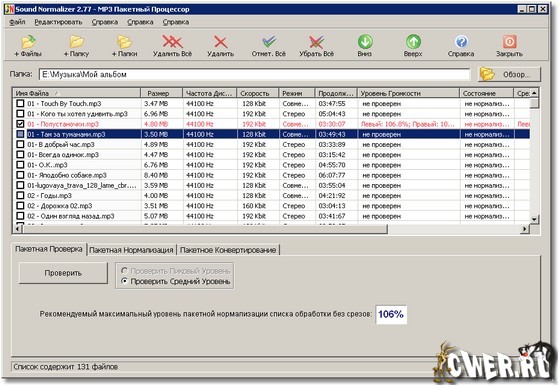Click right arrow of horizontal scrollbar
560x387 pixels.
524,229
